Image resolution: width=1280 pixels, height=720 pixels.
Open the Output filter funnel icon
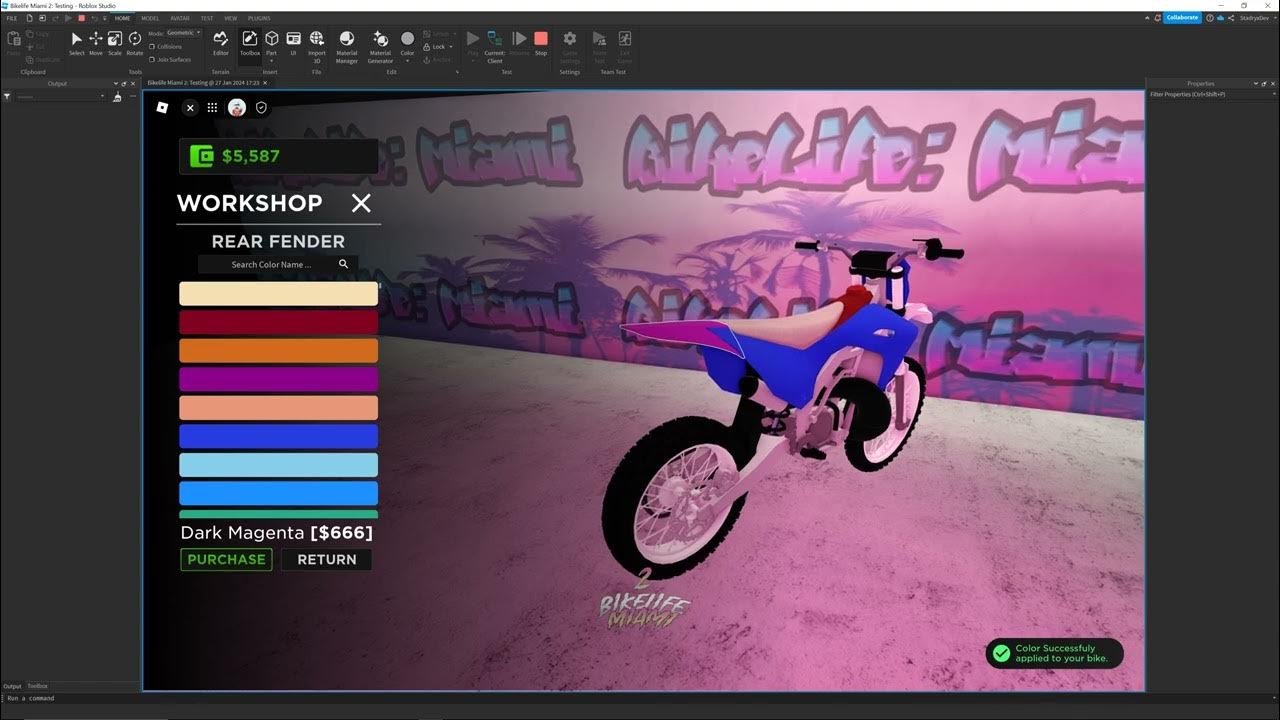point(7,97)
